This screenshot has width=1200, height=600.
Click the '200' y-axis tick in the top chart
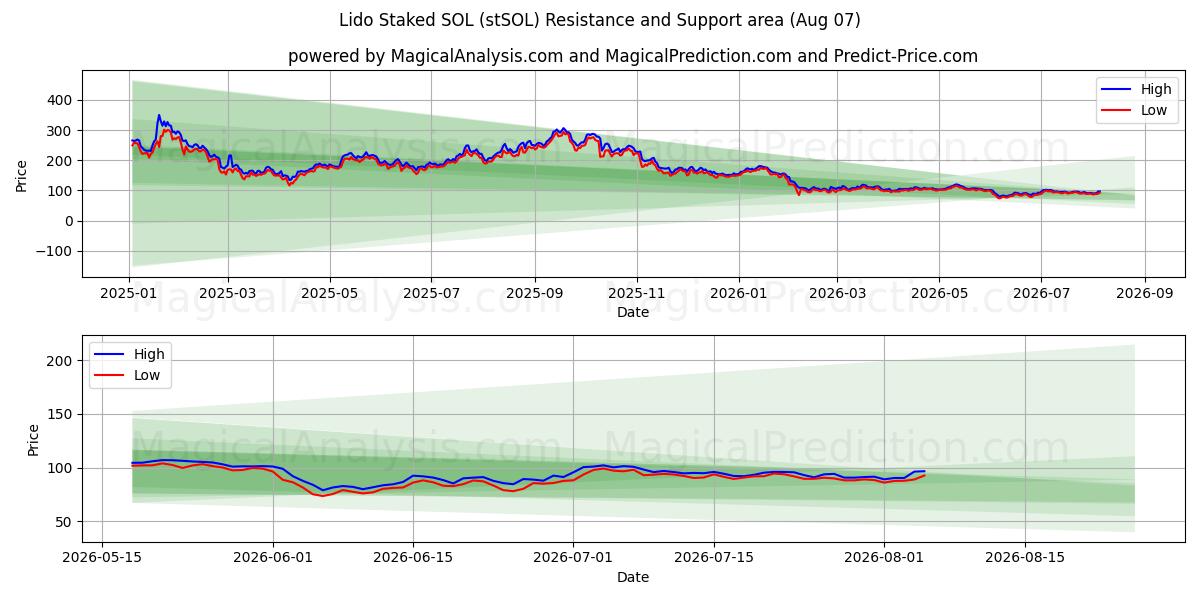coord(61,161)
